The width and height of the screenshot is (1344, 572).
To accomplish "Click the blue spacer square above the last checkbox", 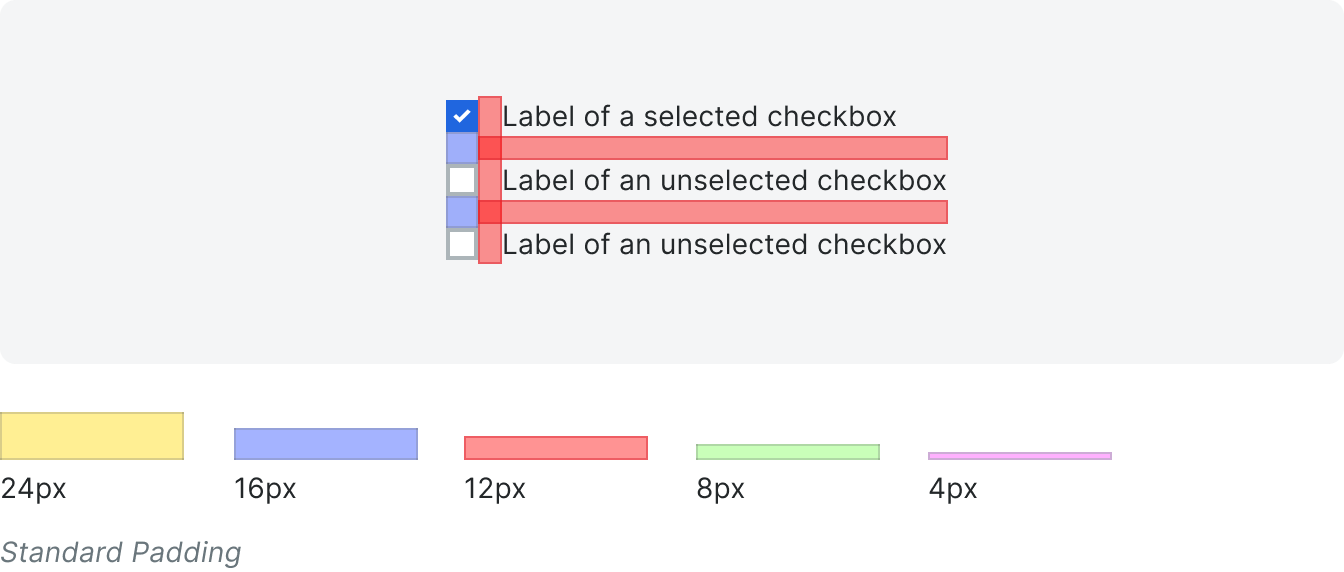I will pyautogui.click(x=462, y=212).
